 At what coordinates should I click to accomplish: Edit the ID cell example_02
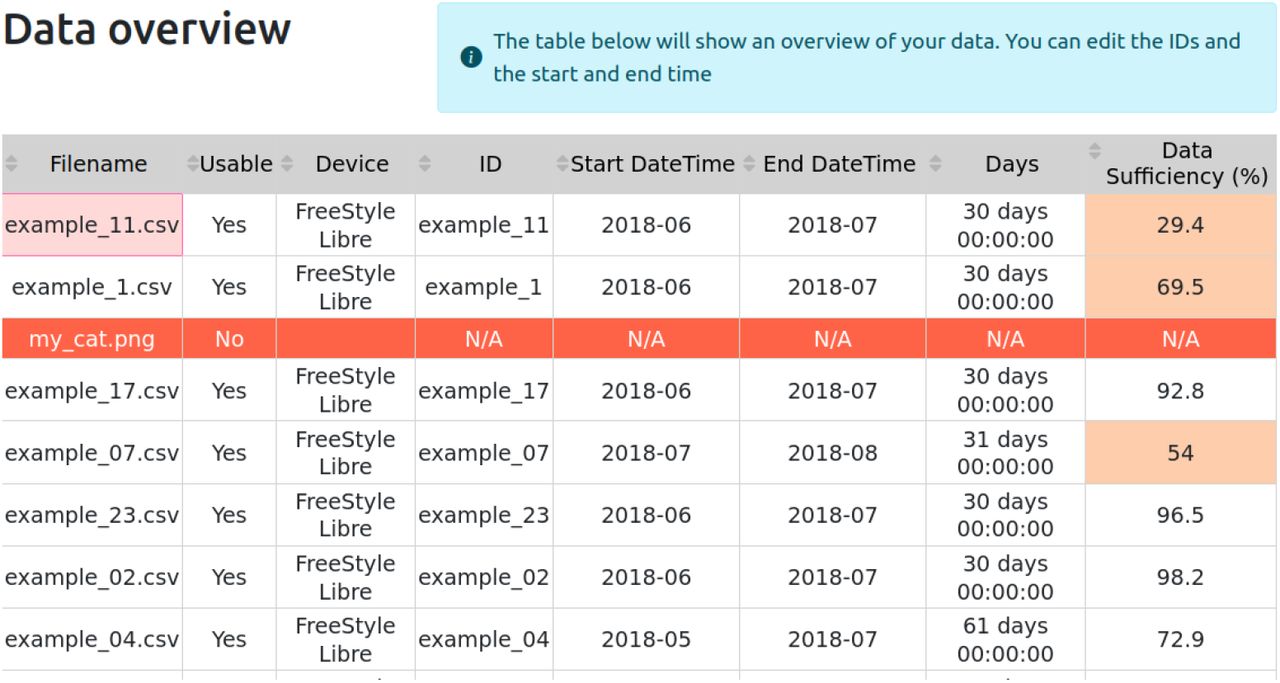click(484, 577)
